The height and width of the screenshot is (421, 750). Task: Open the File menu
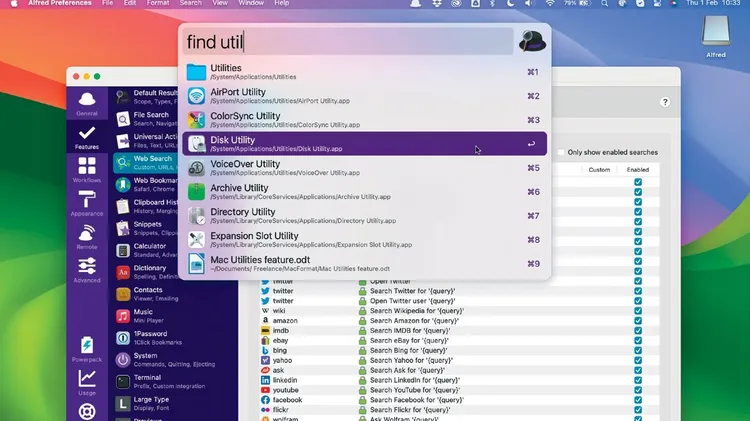coord(108,3)
